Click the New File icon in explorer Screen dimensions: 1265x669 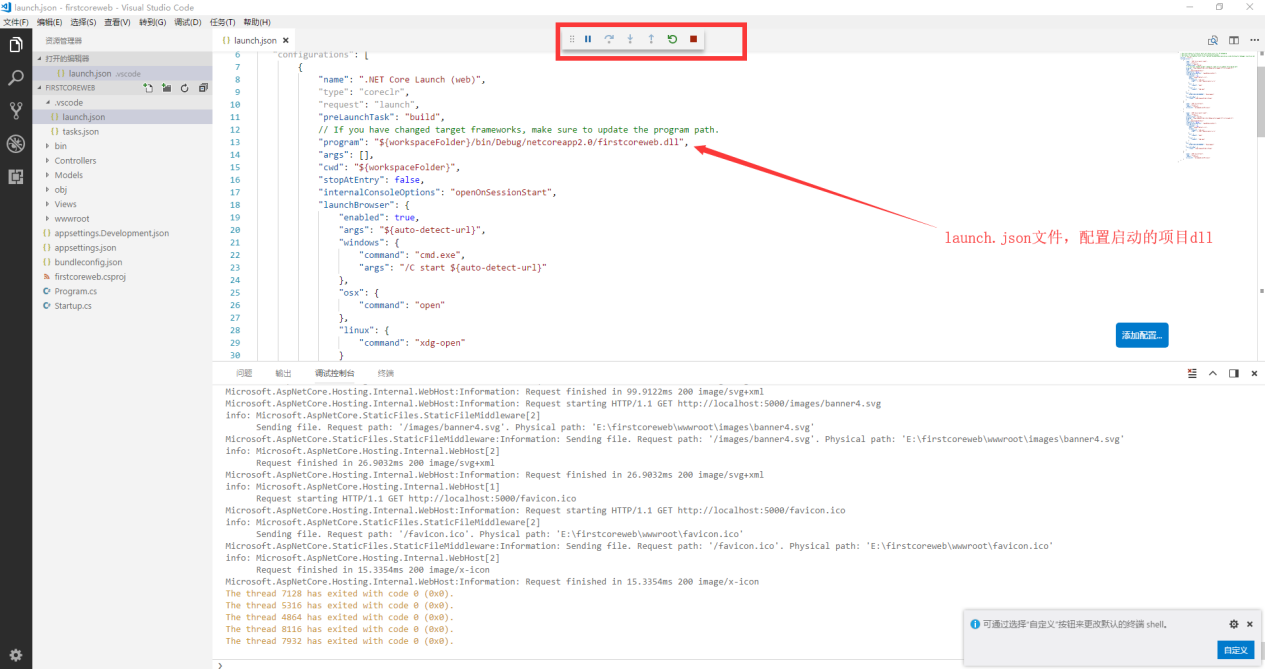[148, 88]
